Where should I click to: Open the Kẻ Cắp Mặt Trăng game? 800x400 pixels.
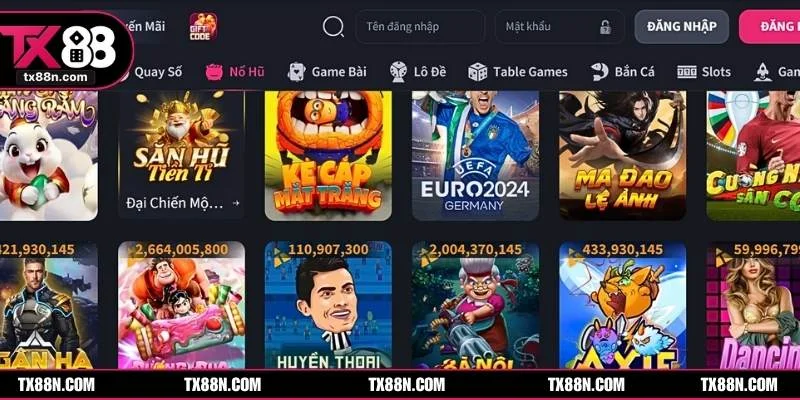(328, 156)
